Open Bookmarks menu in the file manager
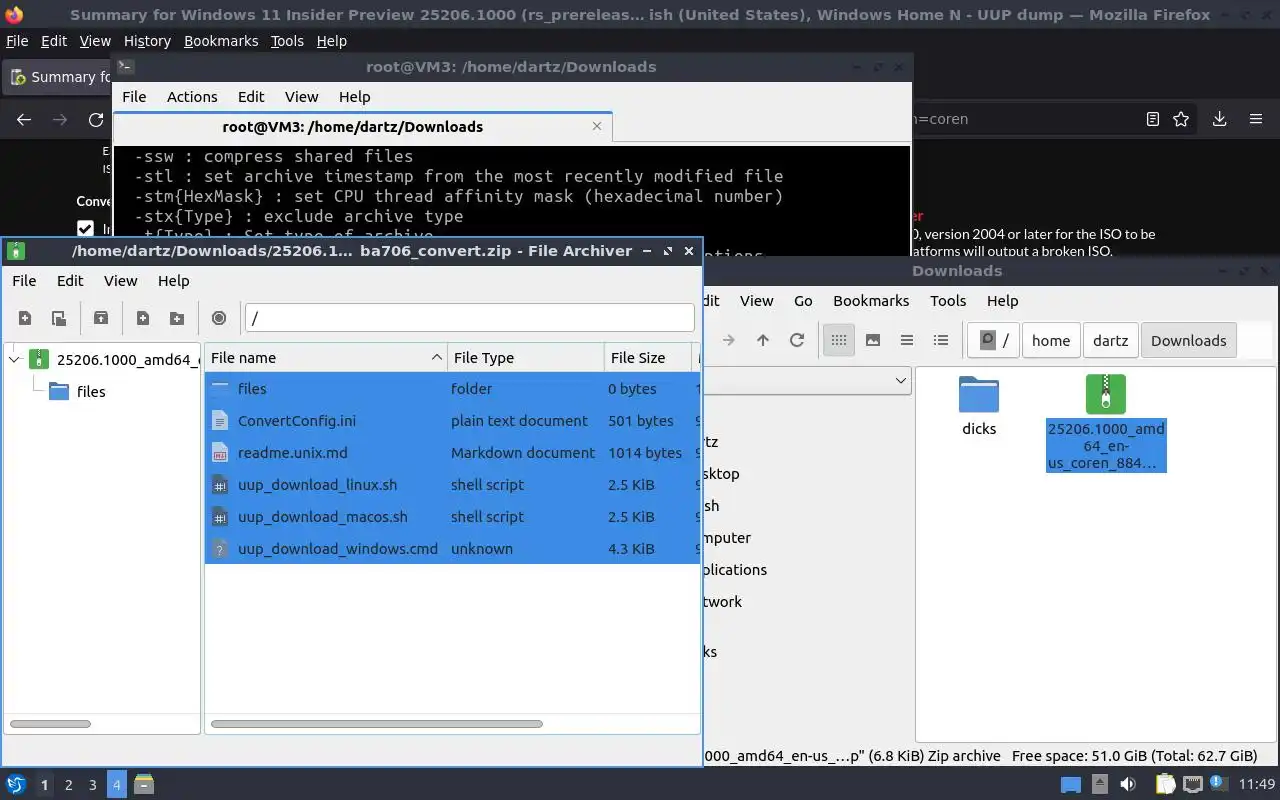This screenshot has height=800, width=1280. pos(871,301)
